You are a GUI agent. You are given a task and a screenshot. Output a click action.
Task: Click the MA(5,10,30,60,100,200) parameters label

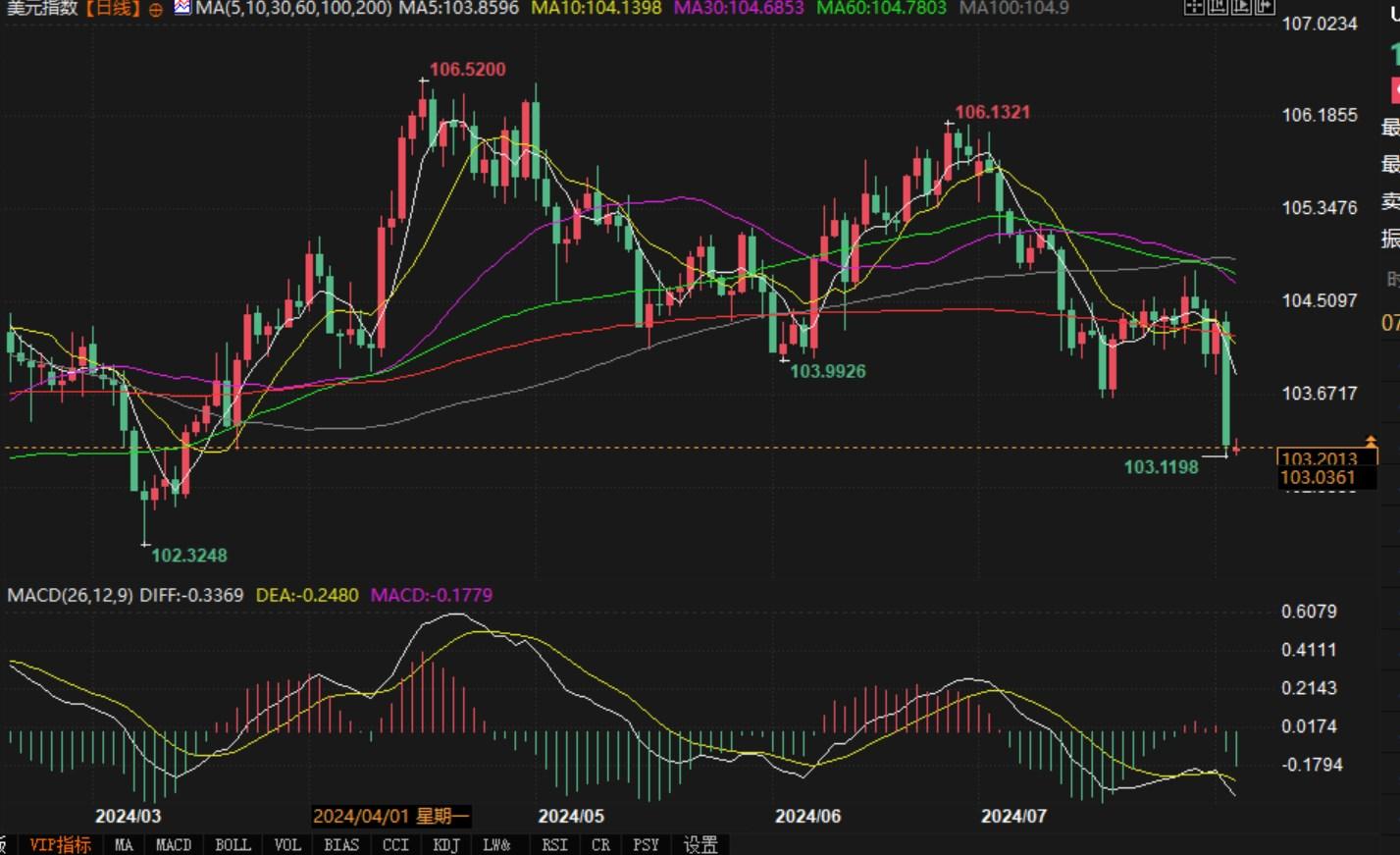coord(293,9)
